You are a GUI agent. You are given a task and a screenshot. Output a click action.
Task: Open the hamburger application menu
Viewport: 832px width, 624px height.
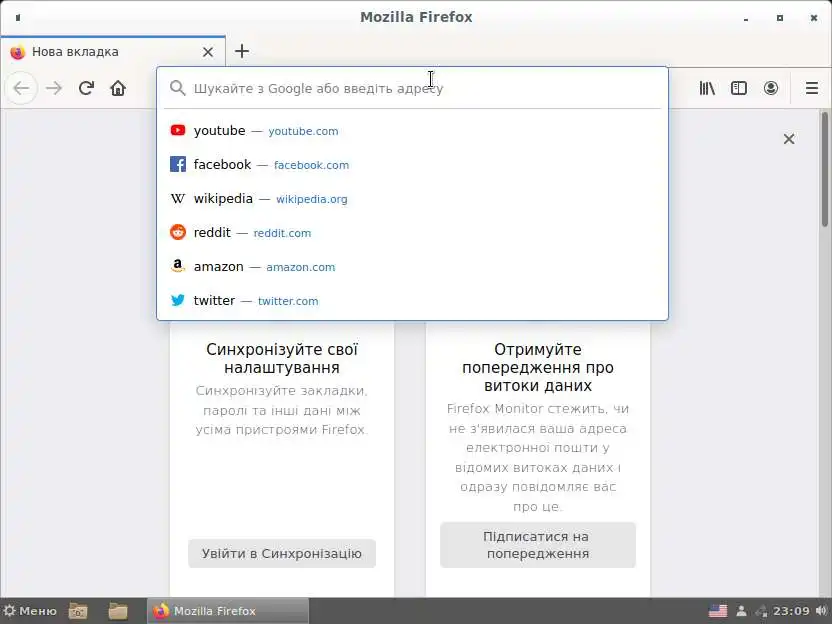pyautogui.click(x=811, y=88)
